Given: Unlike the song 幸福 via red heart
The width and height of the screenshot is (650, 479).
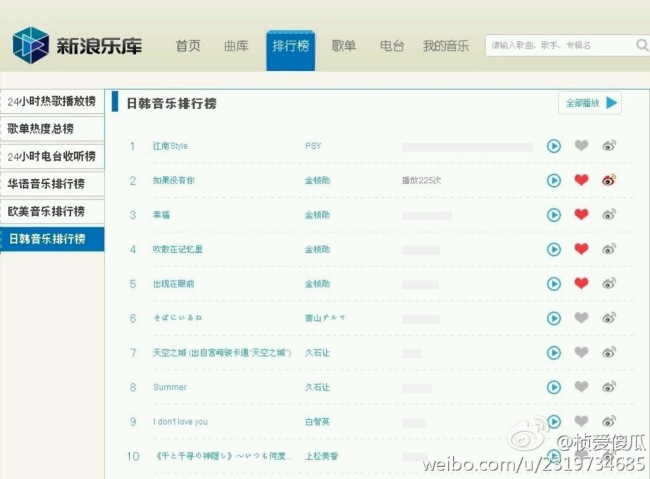Looking at the screenshot, I should point(581,214).
